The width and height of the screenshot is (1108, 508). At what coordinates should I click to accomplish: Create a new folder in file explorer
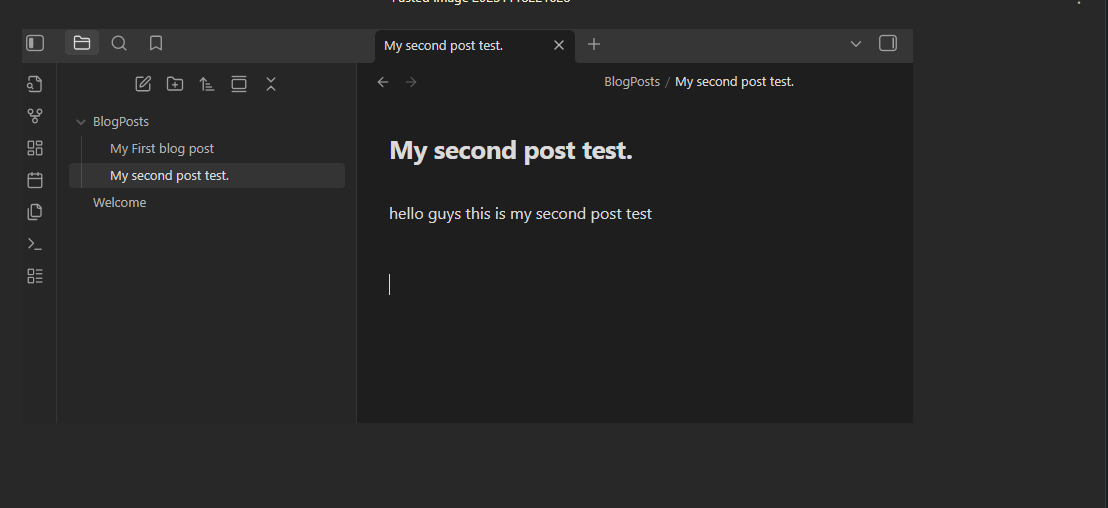point(175,84)
